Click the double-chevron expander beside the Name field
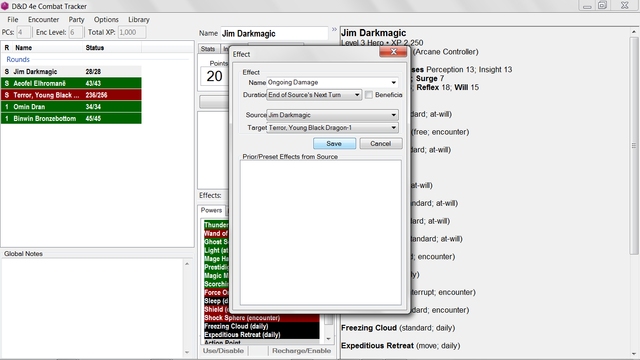This screenshot has height=360, width=640. (334, 29)
